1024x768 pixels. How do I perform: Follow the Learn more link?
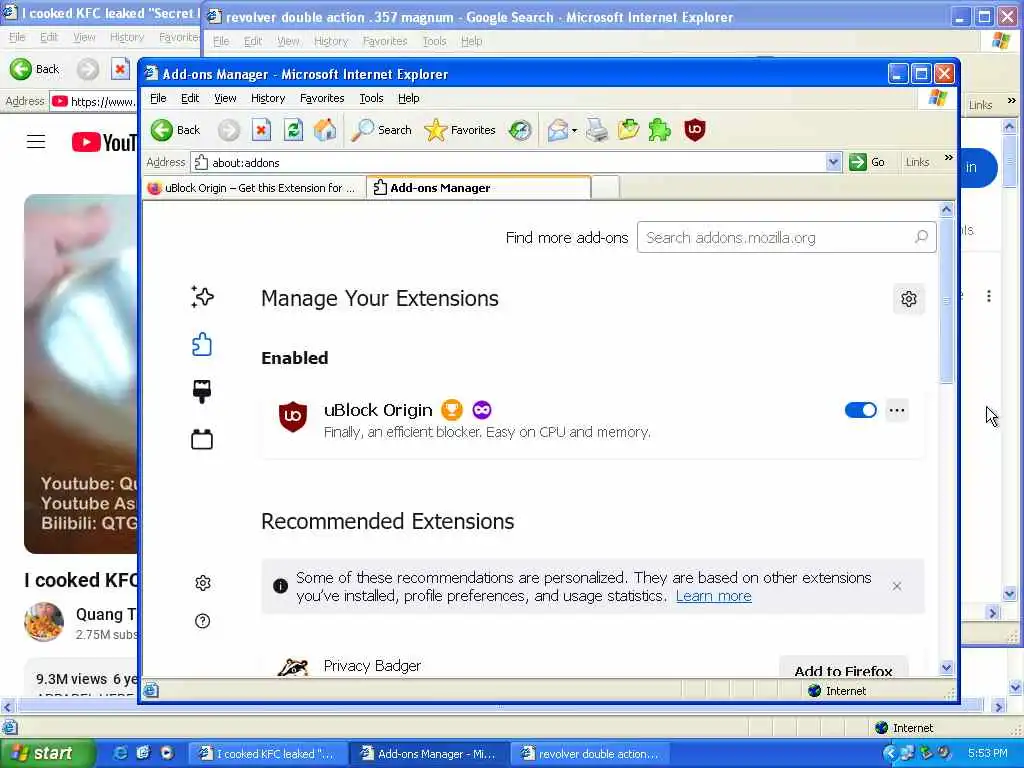pyautogui.click(x=713, y=596)
